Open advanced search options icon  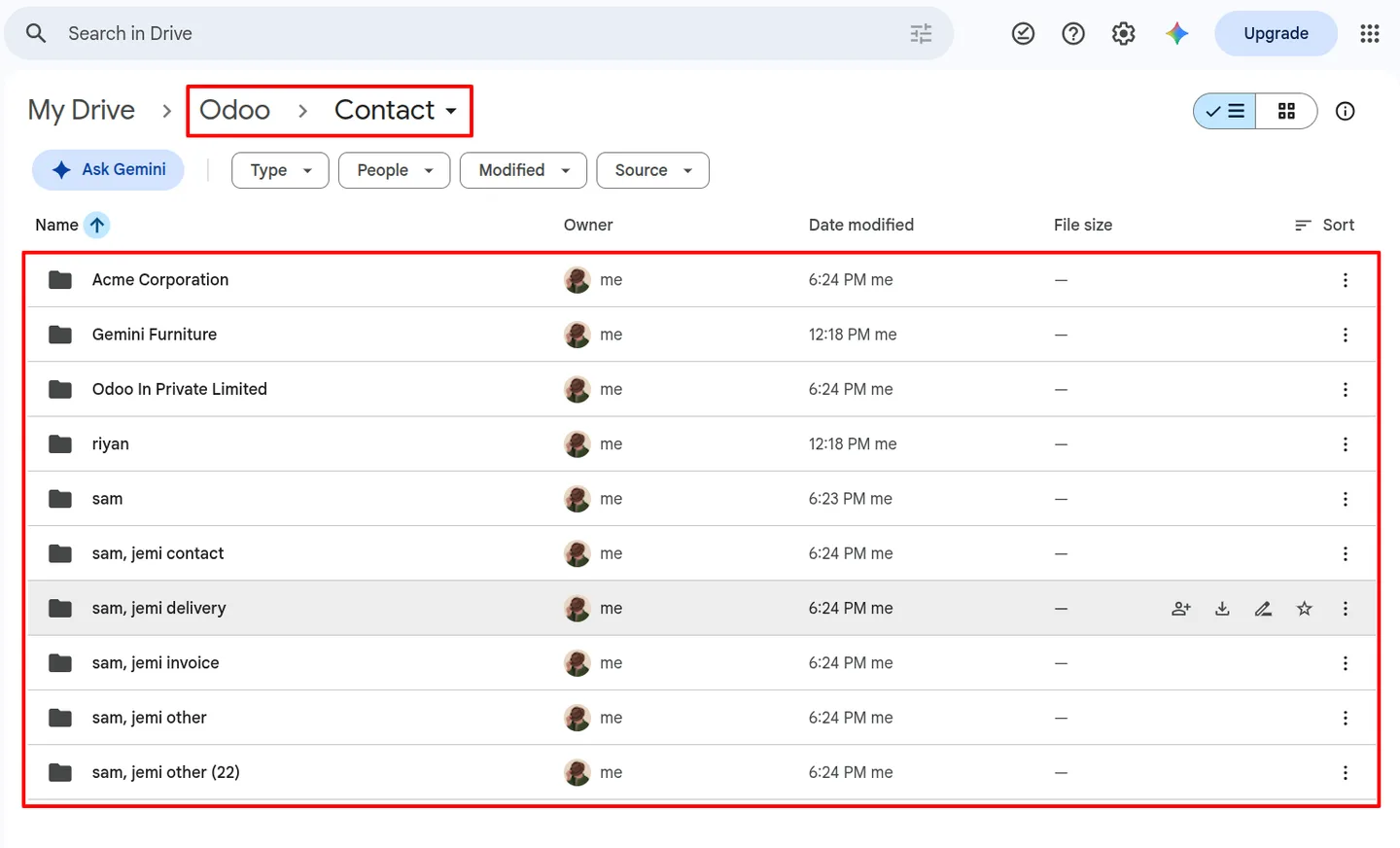click(921, 34)
